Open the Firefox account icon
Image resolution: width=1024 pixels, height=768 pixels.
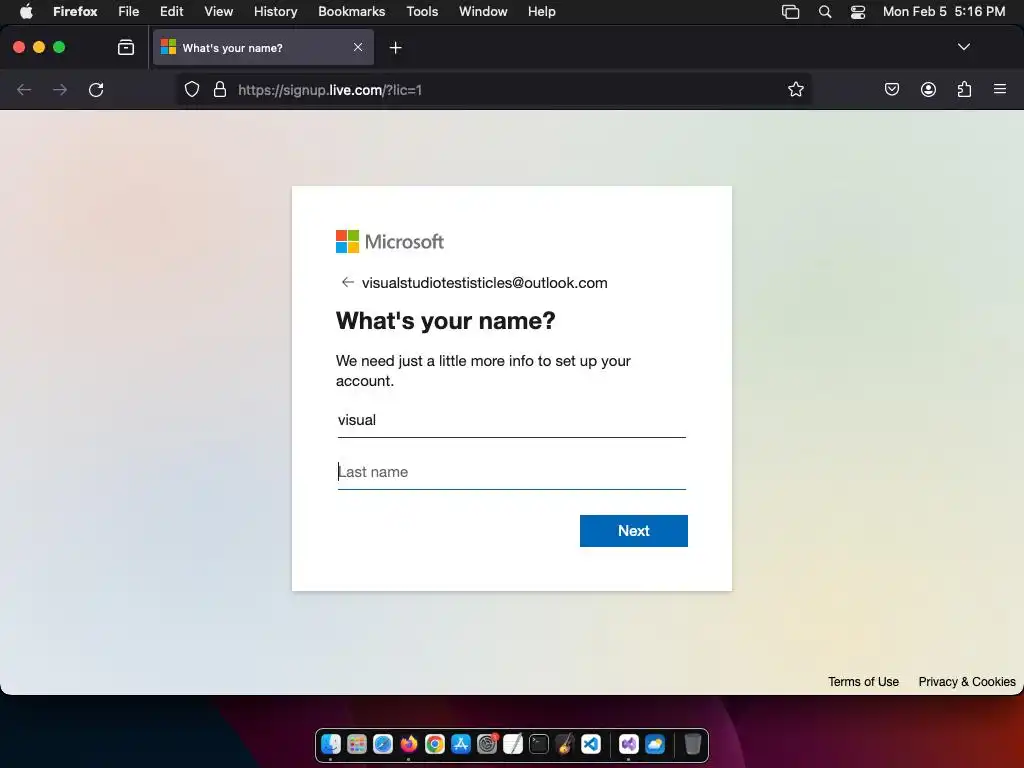[928, 89]
